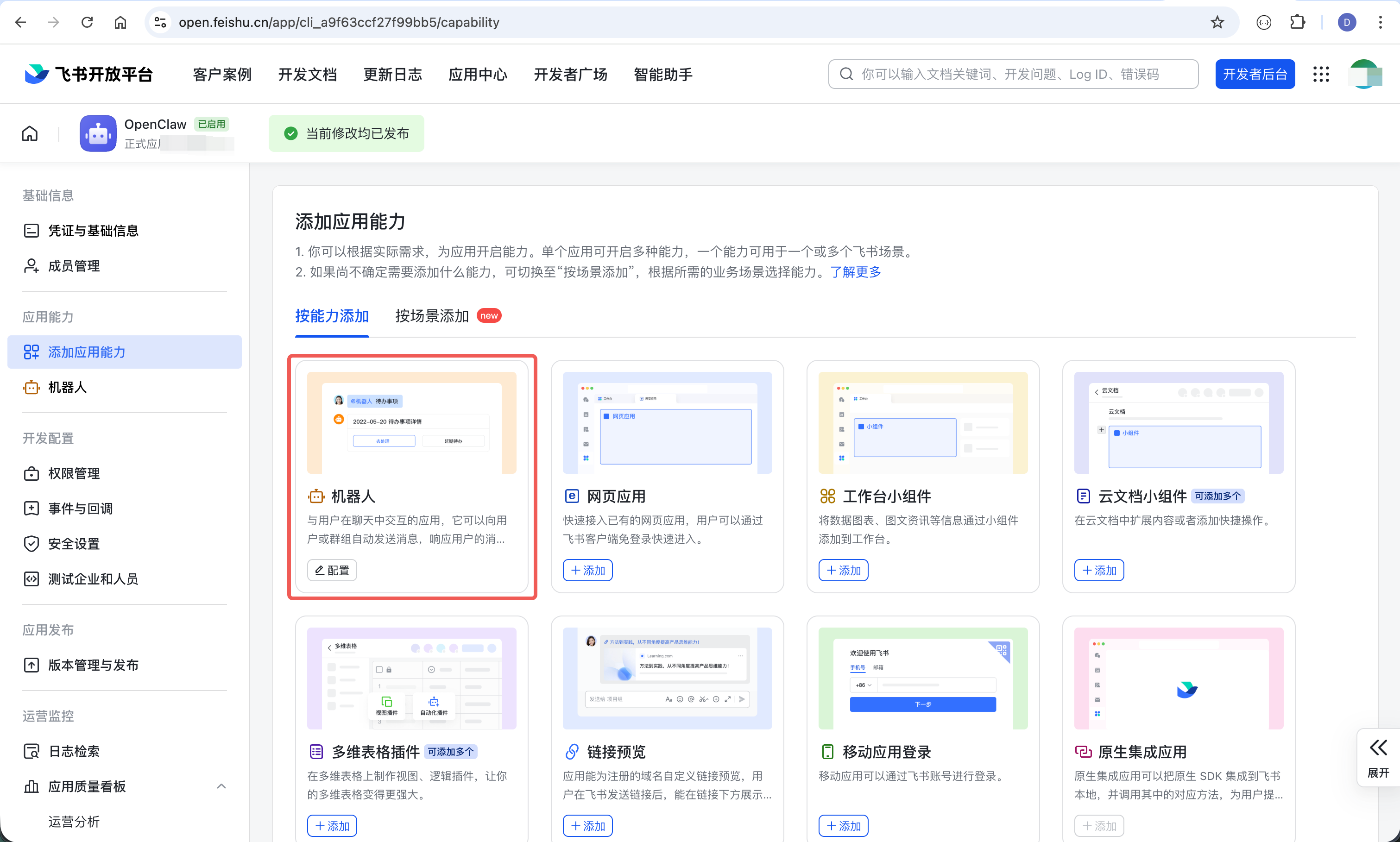Click the 当前修改均已发布 status badge
The image size is (1400, 842).
346,133
